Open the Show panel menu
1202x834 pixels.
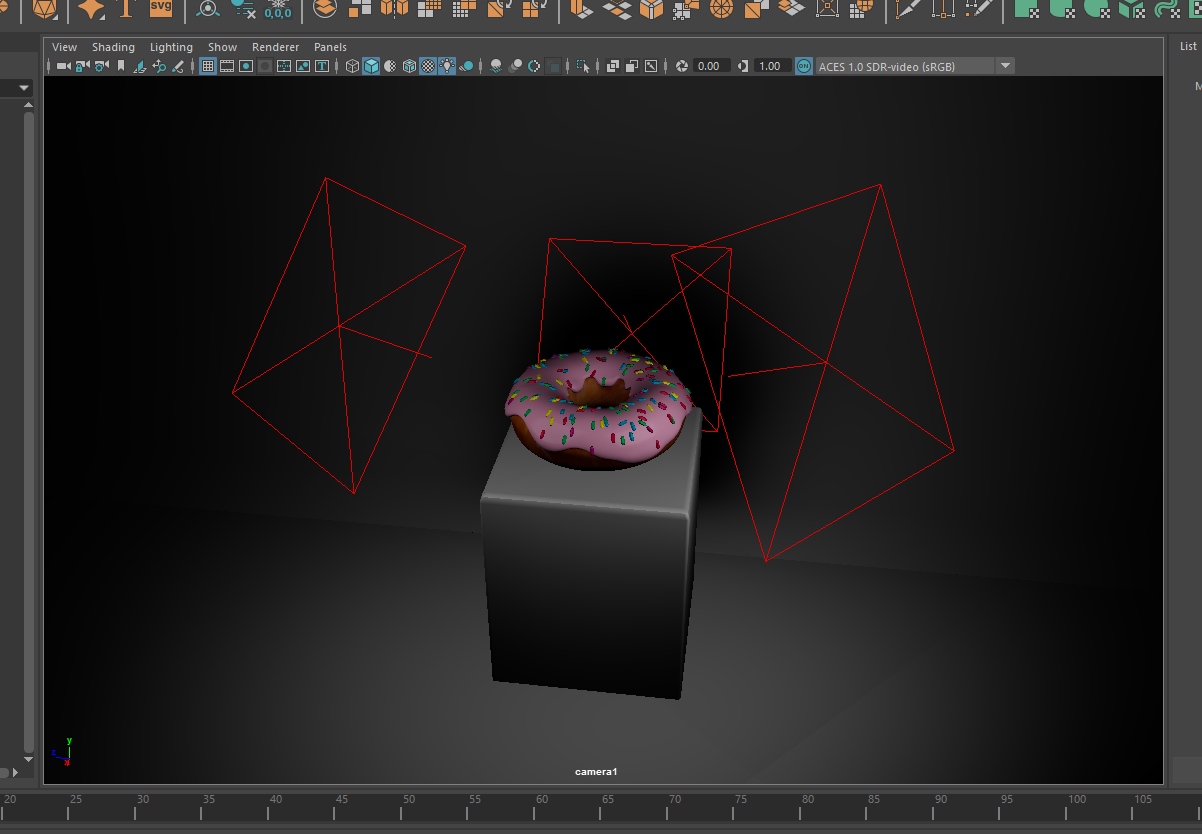(222, 47)
